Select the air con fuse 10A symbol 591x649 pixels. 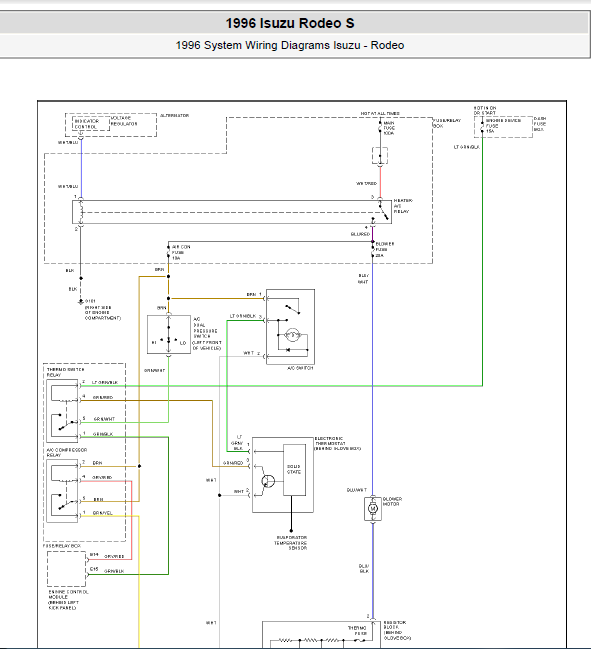168,252
